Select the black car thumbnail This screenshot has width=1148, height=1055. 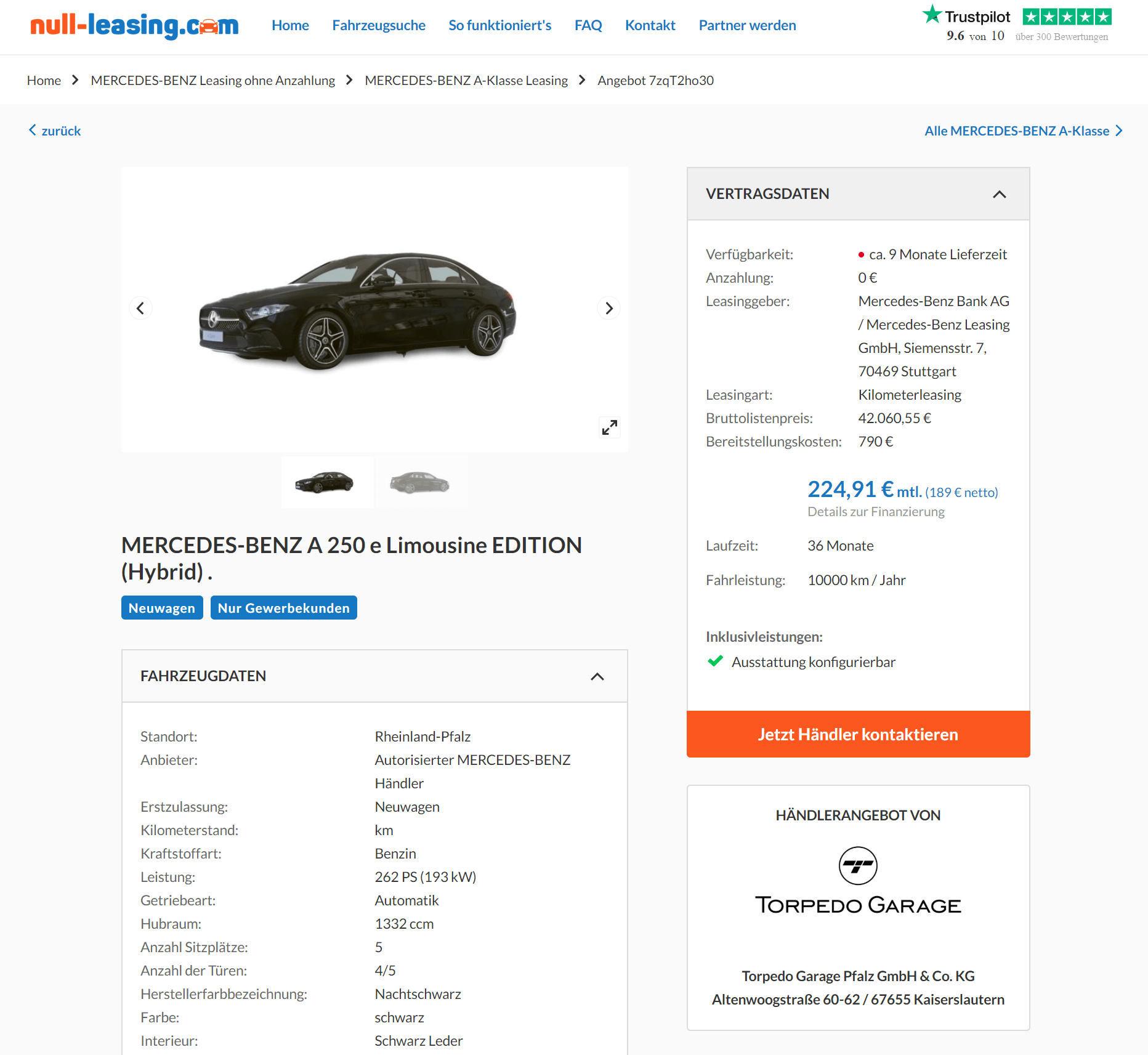click(x=327, y=482)
